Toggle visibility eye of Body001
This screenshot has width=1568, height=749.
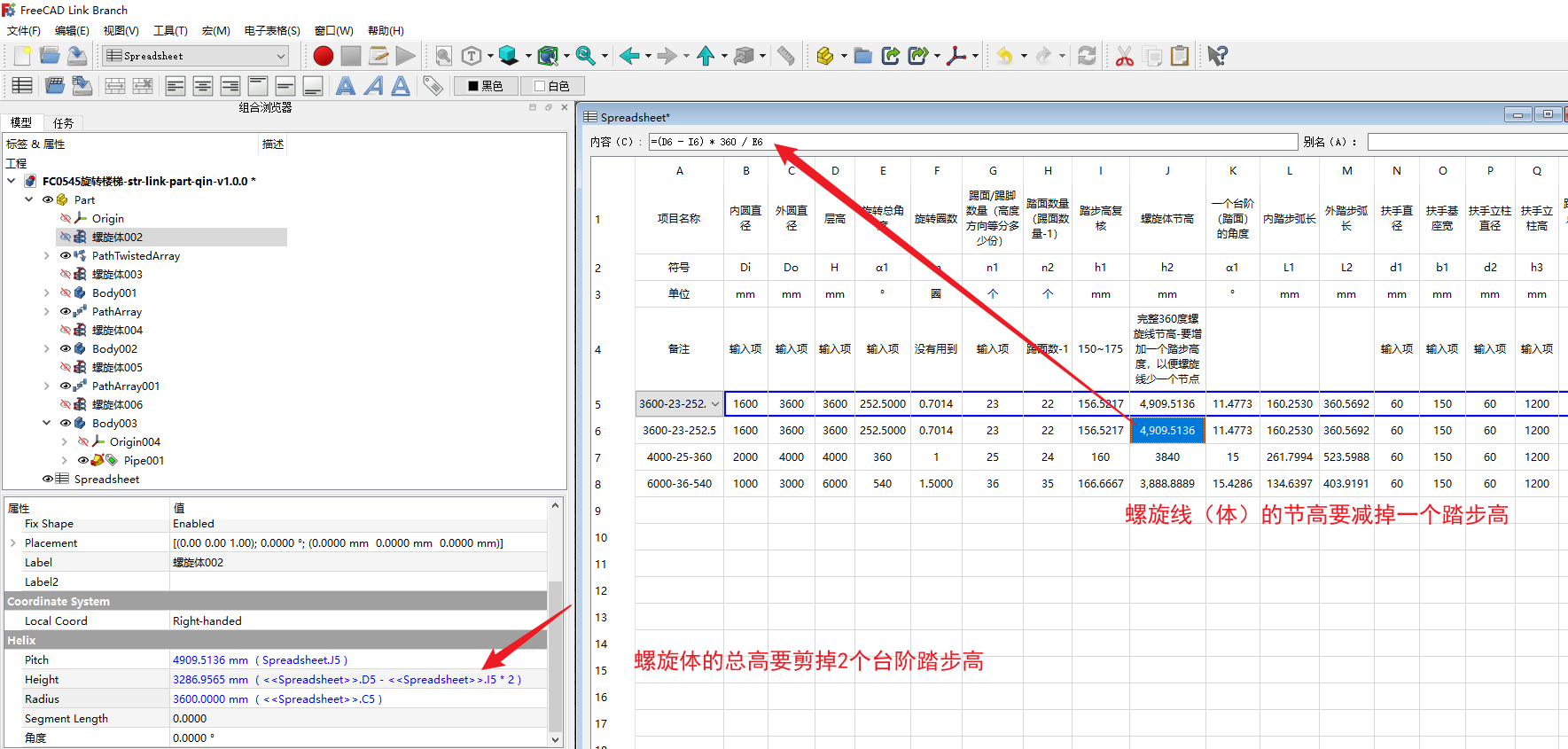coord(66,293)
